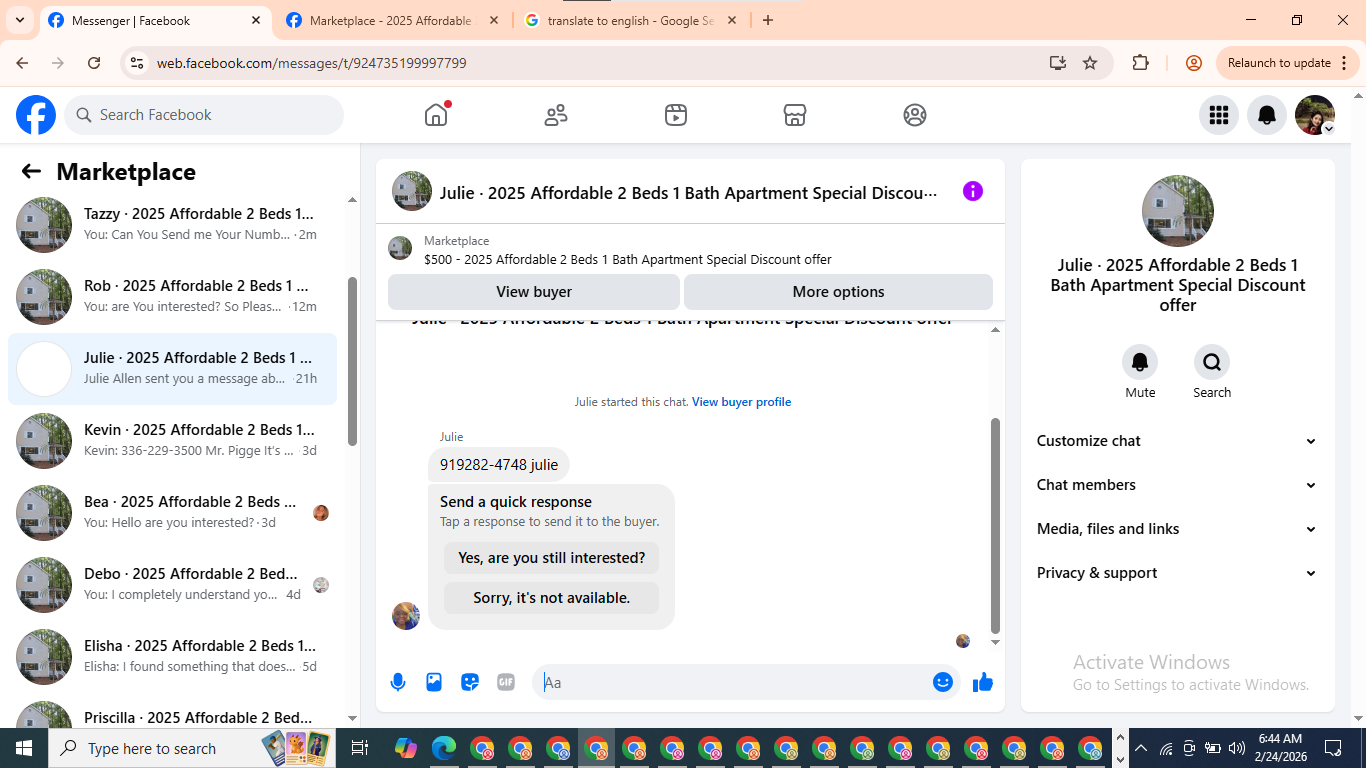Open the browser tab search dropdown
This screenshot has height=768, width=1366.
(x=19, y=20)
